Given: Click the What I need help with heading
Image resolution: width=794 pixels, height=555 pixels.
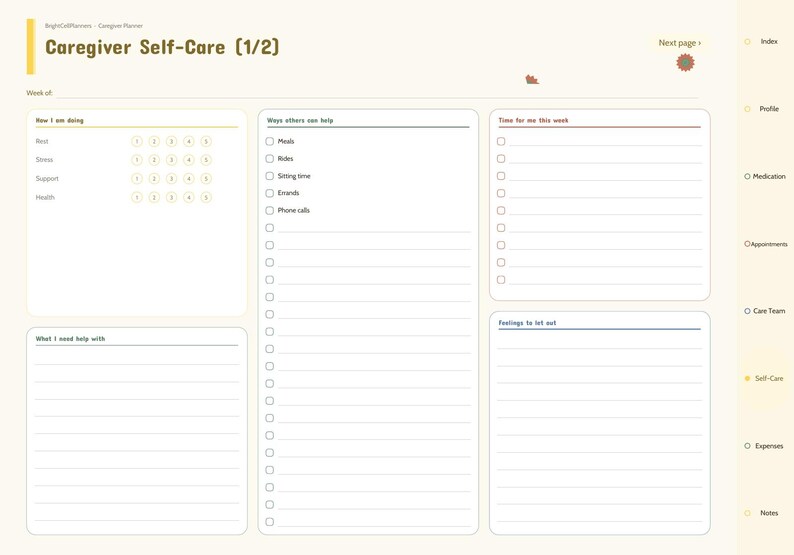Looking at the screenshot, I should pyautogui.click(x=70, y=339).
